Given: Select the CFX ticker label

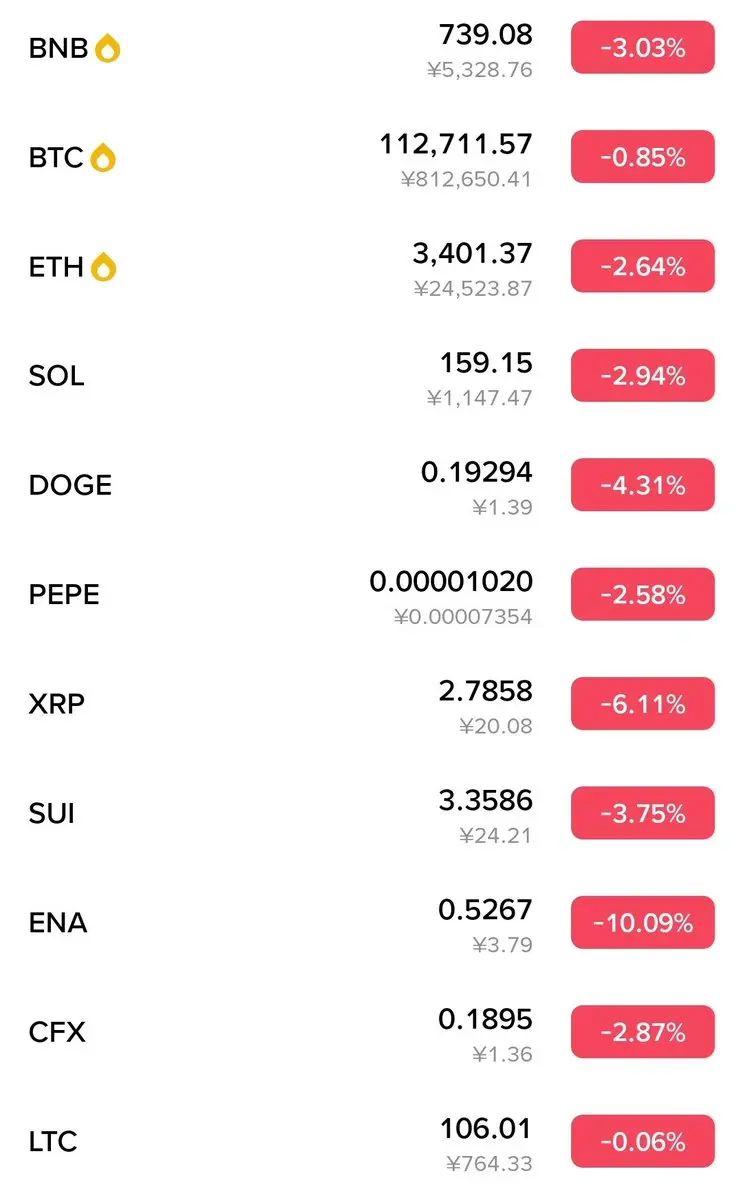Looking at the screenshot, I should 57,1032.
